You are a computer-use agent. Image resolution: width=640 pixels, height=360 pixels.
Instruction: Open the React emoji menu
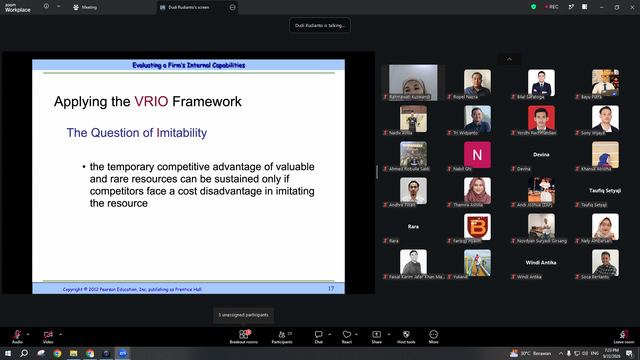tap(347, 337)
